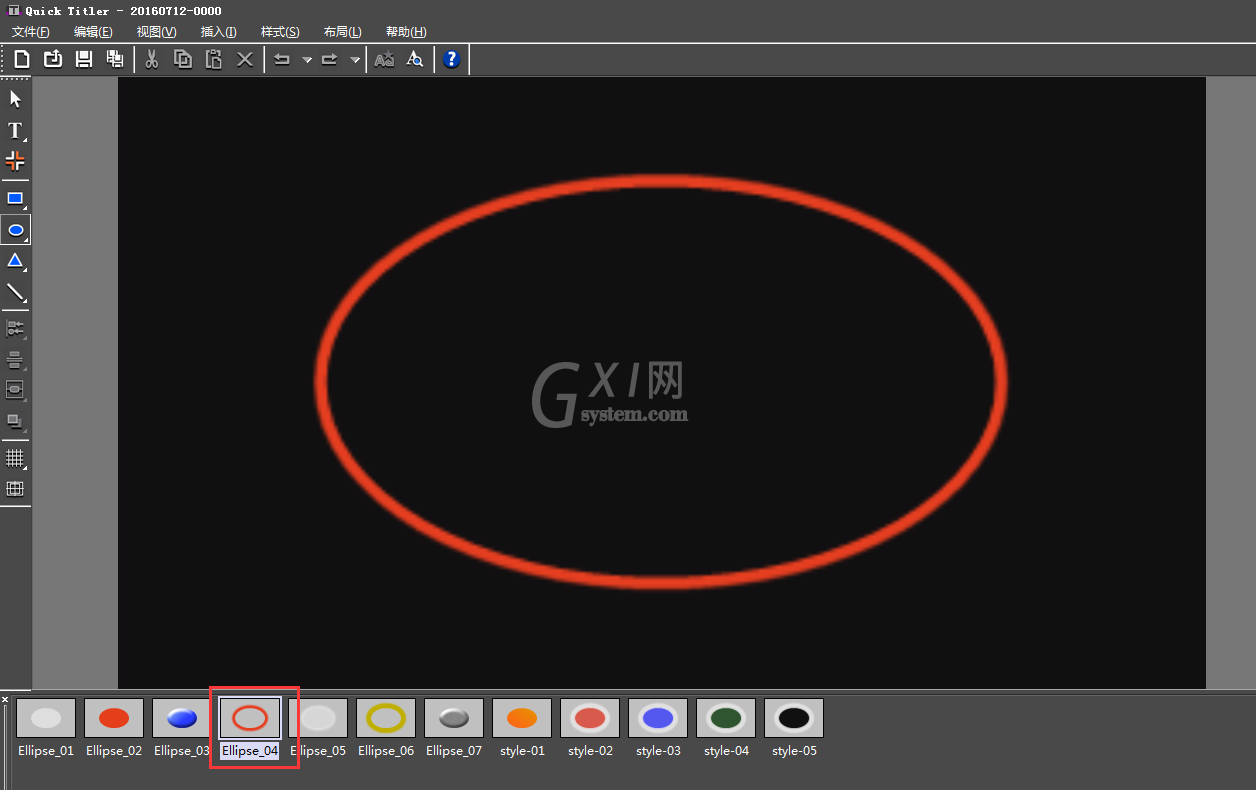Click the new style icon

pos(384,59)
